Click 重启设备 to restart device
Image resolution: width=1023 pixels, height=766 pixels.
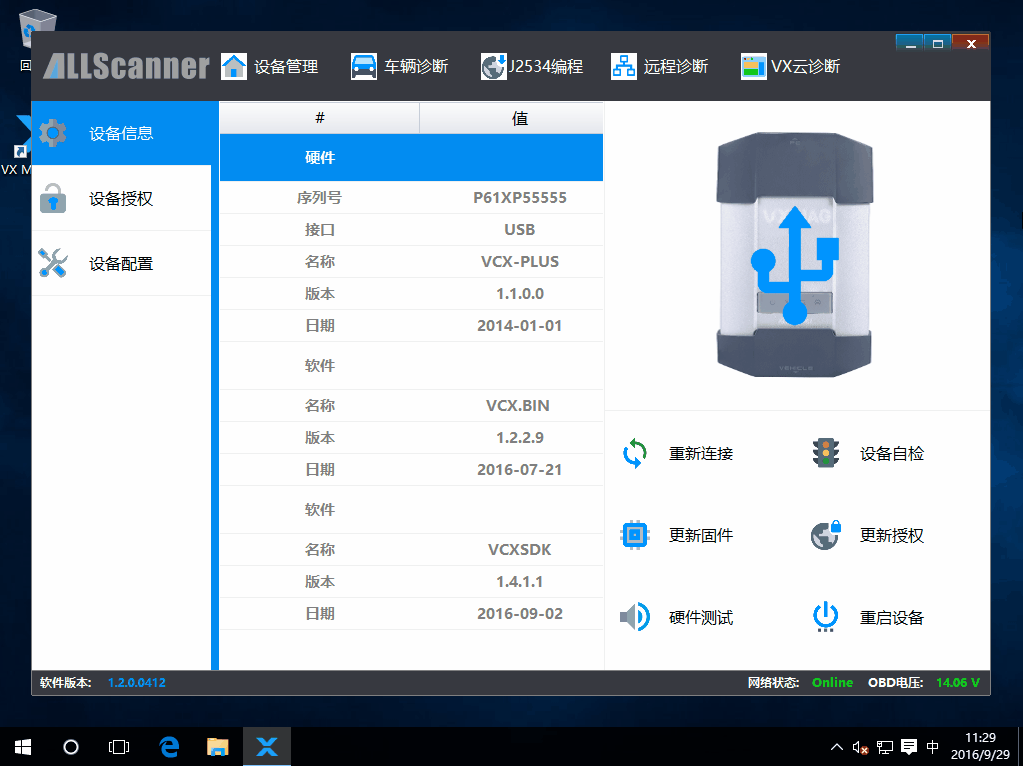tap(892, 617)
